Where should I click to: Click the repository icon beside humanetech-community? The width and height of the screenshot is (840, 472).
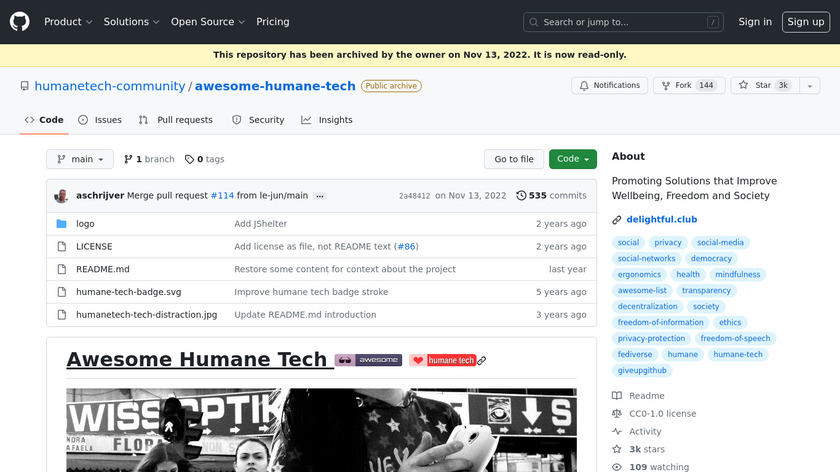[x=25, y=86]
